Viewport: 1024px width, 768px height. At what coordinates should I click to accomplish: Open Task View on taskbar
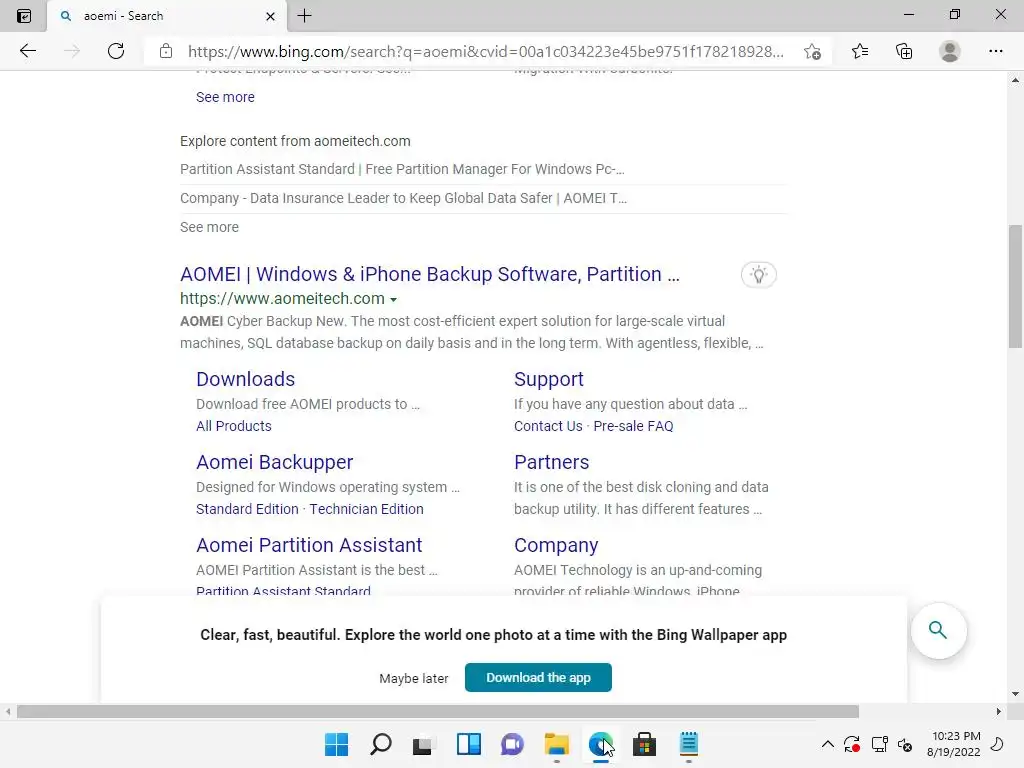[423, 744]
